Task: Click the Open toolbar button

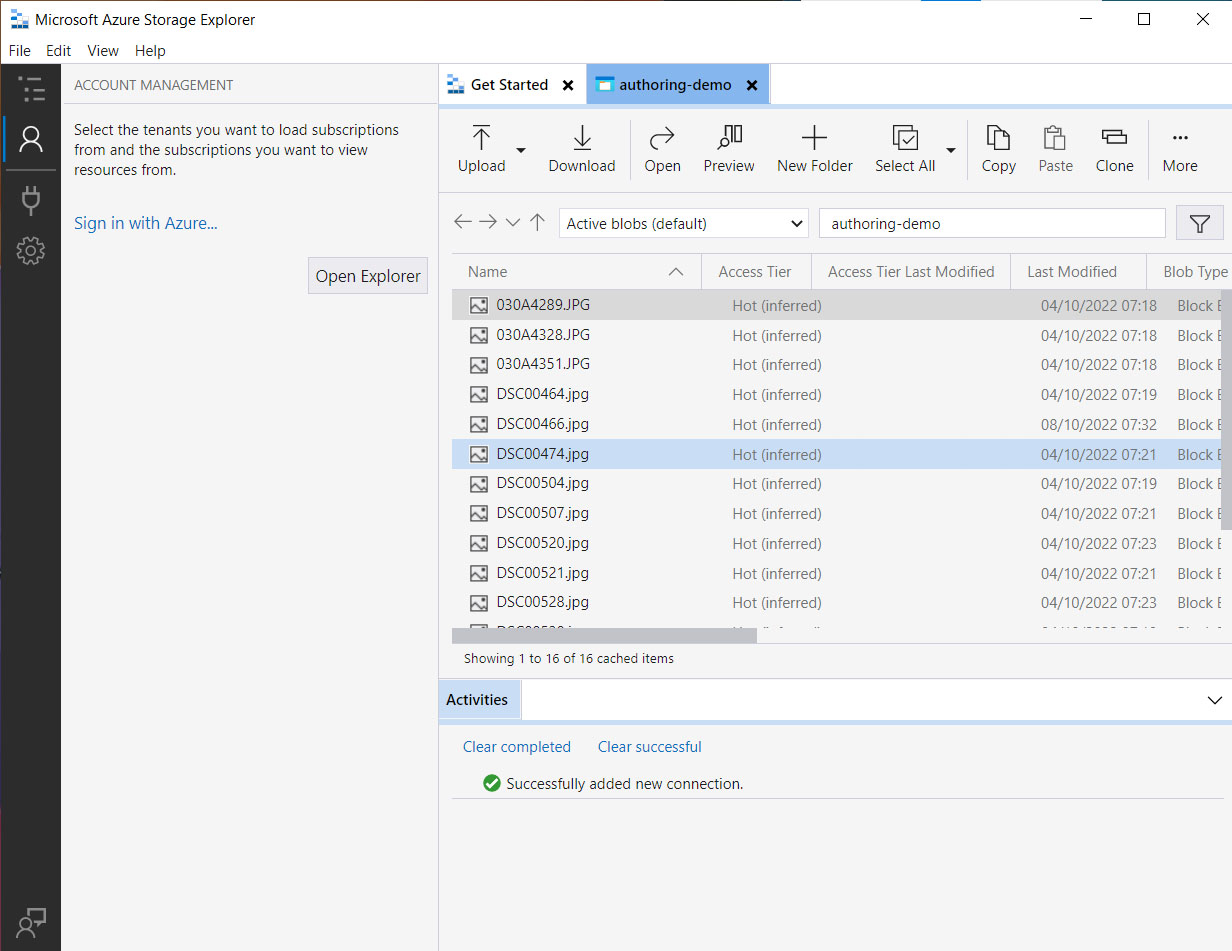Action: coord(662,150)
